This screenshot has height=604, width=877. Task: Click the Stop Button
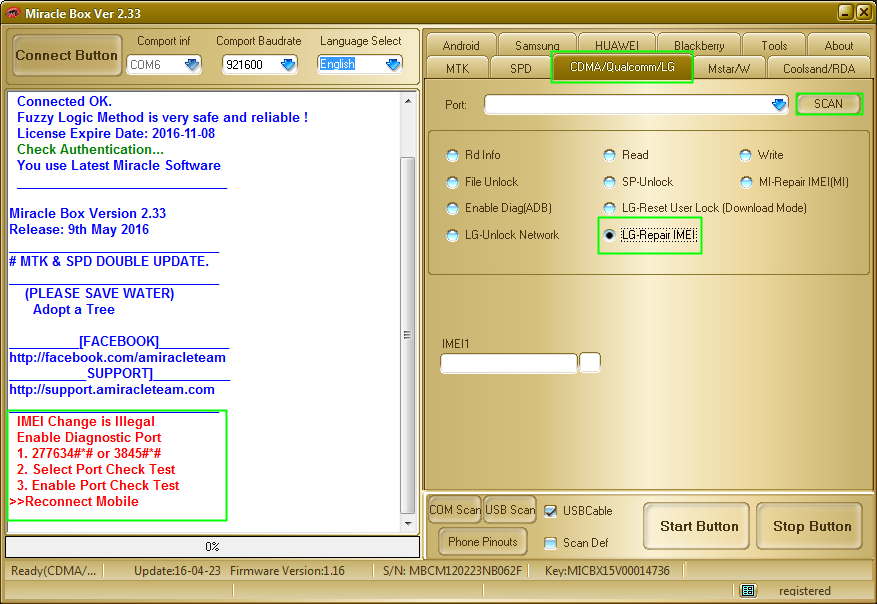809,526
